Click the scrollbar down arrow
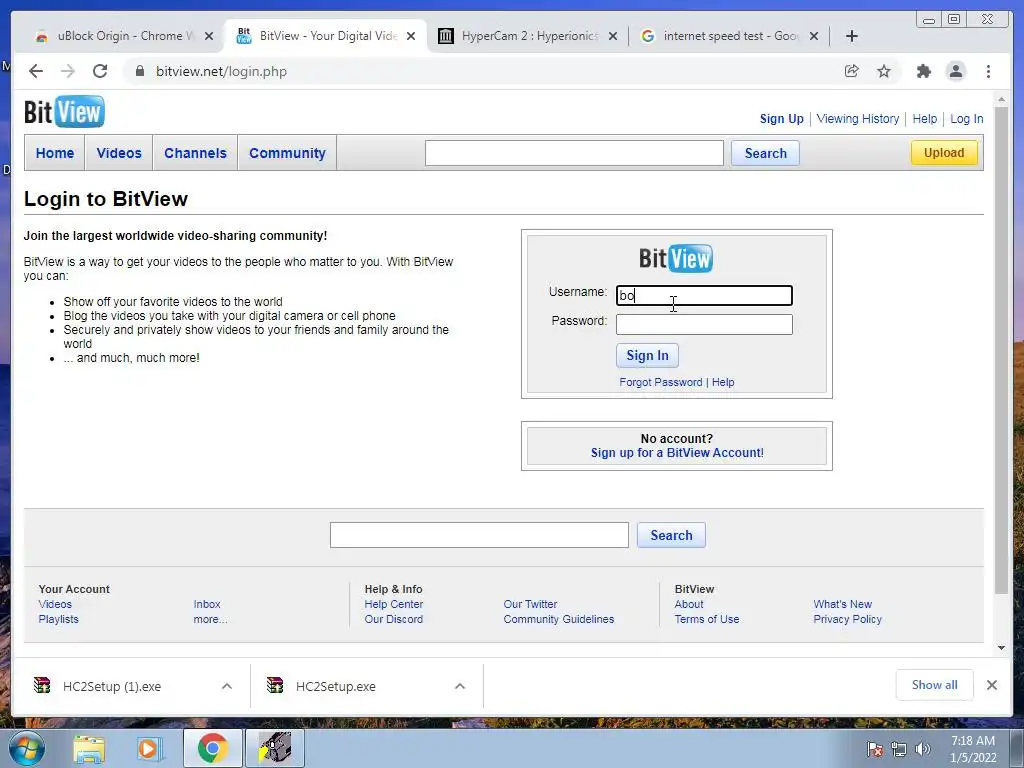Viewport: 1024px width, 768px height. click(x=1001, y=648)
